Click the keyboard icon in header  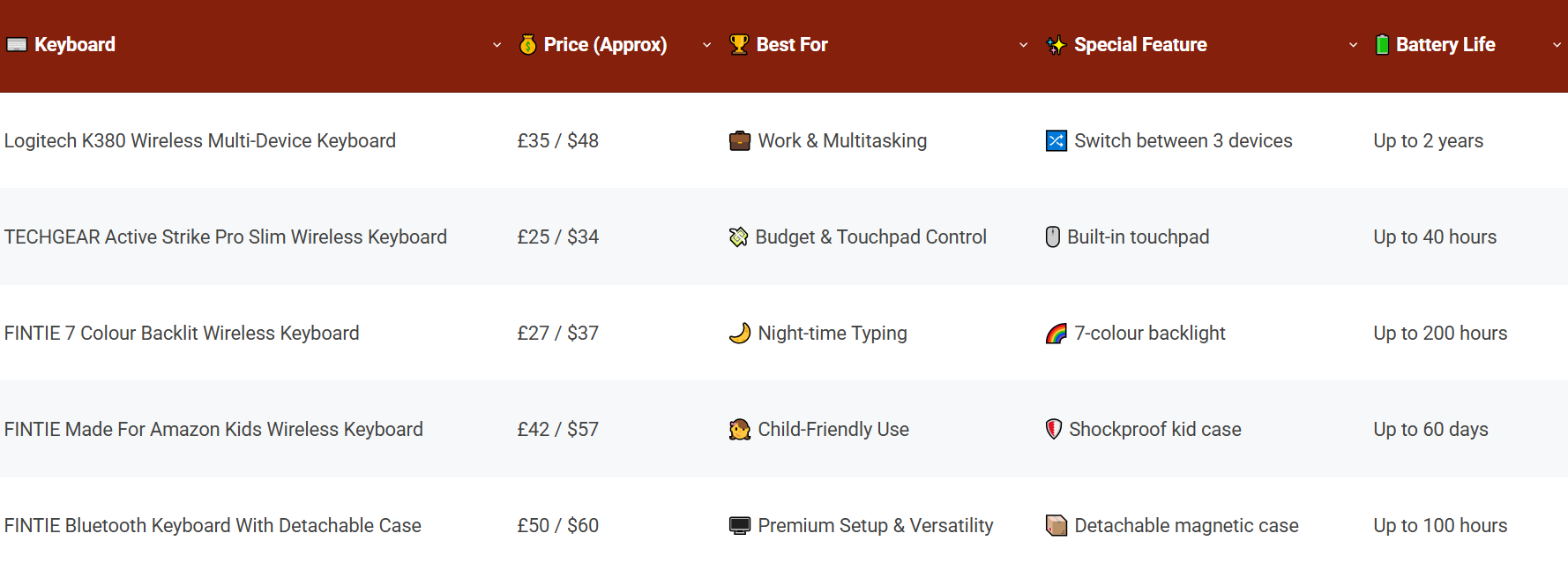pyautogui.click(x=17, y=45)
